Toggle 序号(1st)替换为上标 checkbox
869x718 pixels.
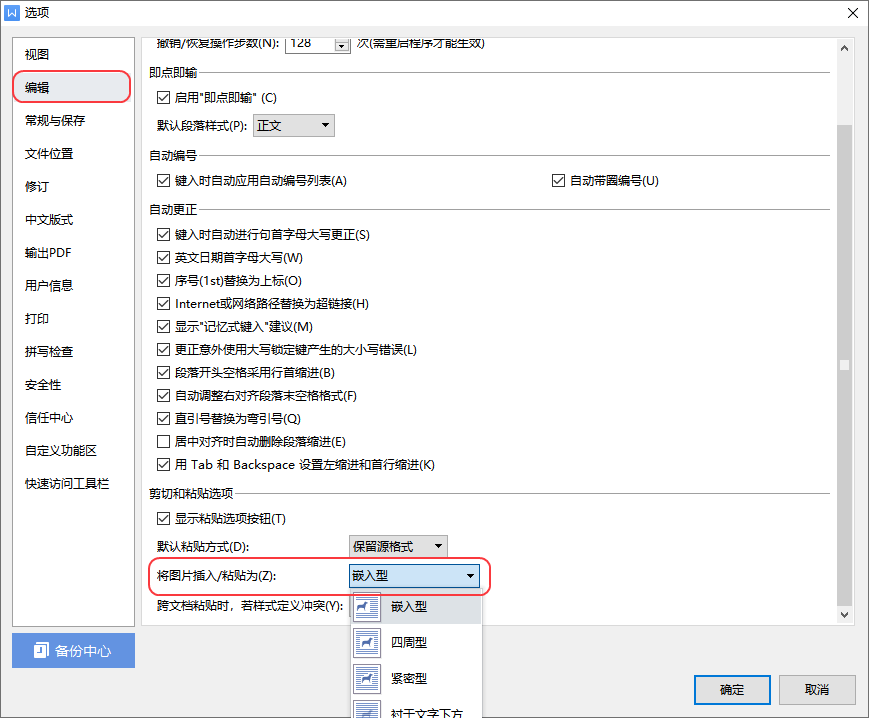click(163, 281)
